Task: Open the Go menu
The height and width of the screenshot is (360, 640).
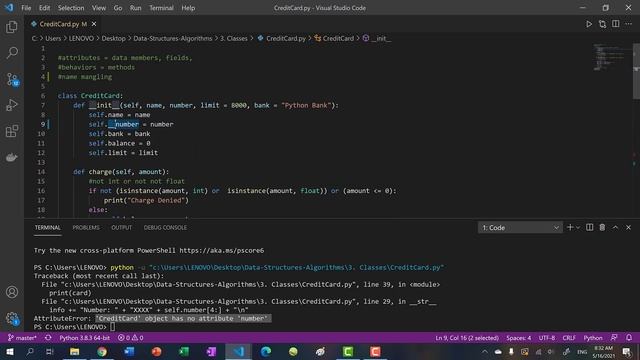Action: [x=118, y=8]
